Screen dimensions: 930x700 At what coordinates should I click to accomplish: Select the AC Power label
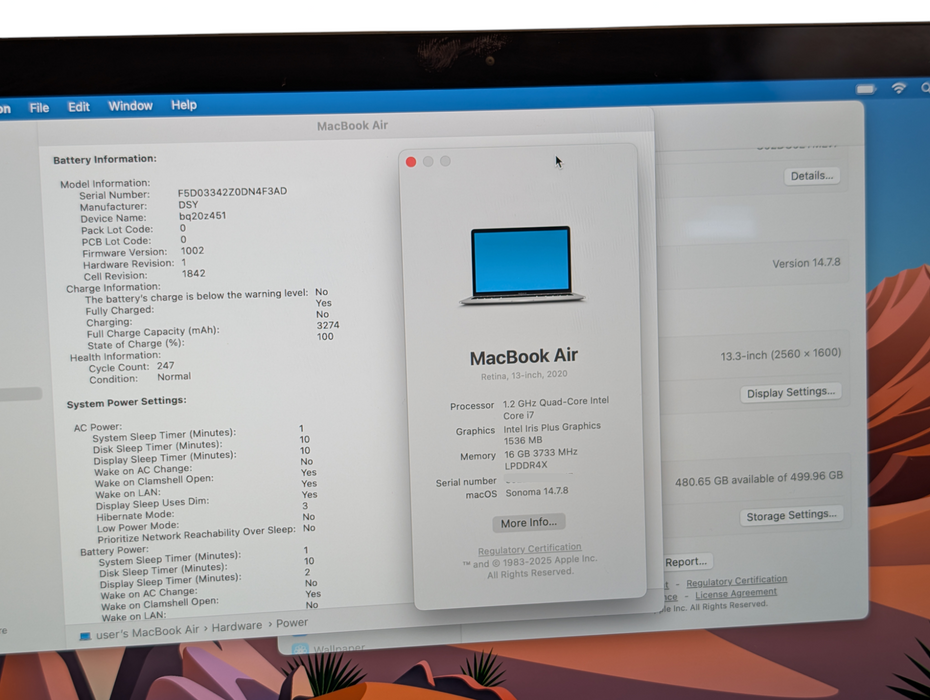(98, 427)
